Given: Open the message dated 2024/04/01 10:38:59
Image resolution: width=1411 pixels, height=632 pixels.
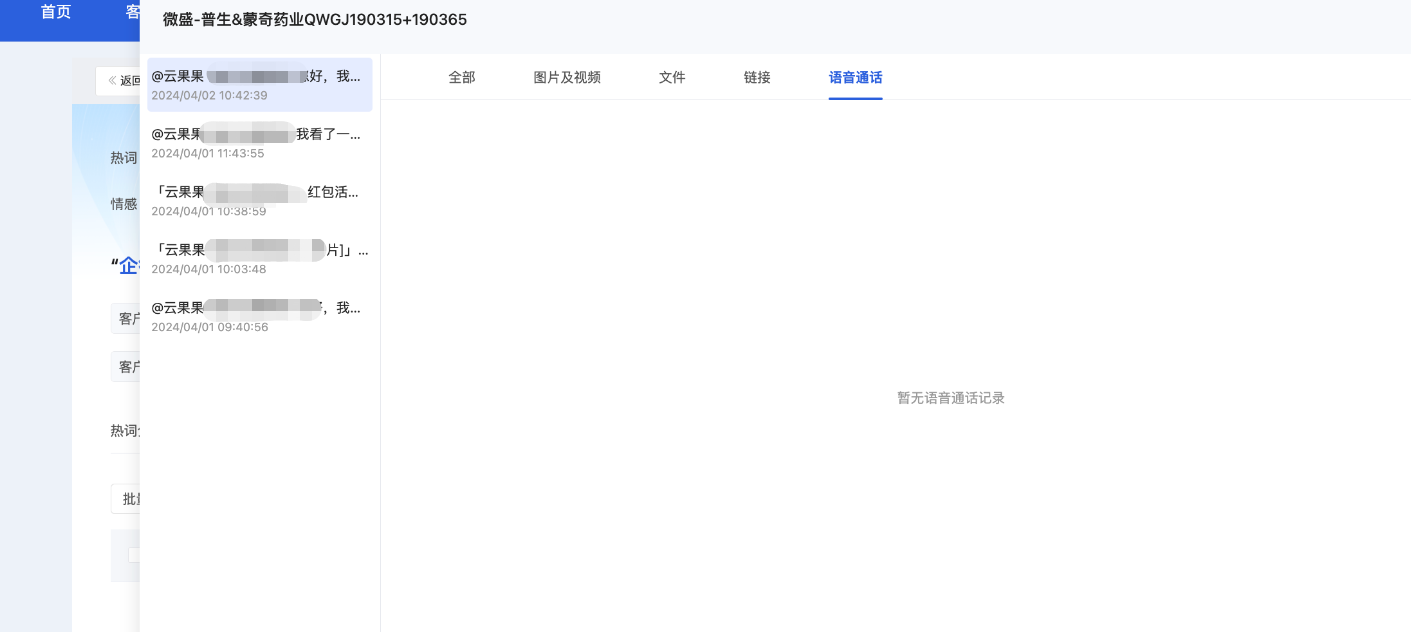Looking at the screenshot, I should [x=260, y=201].
